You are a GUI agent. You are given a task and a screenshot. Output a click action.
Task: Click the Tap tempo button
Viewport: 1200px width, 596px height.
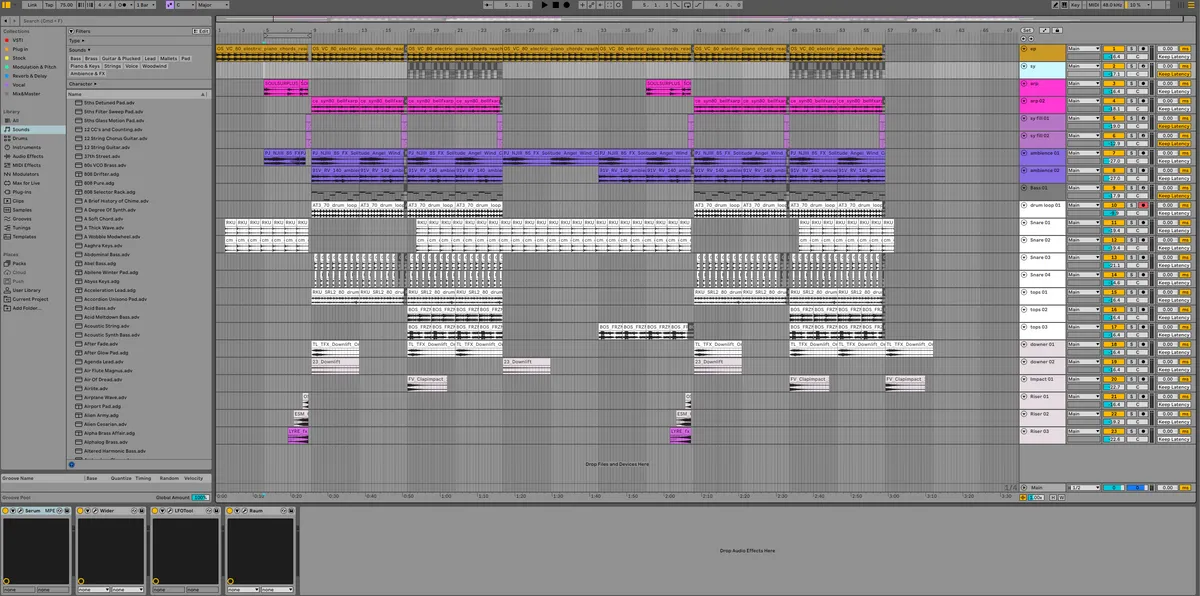[49, 5]
